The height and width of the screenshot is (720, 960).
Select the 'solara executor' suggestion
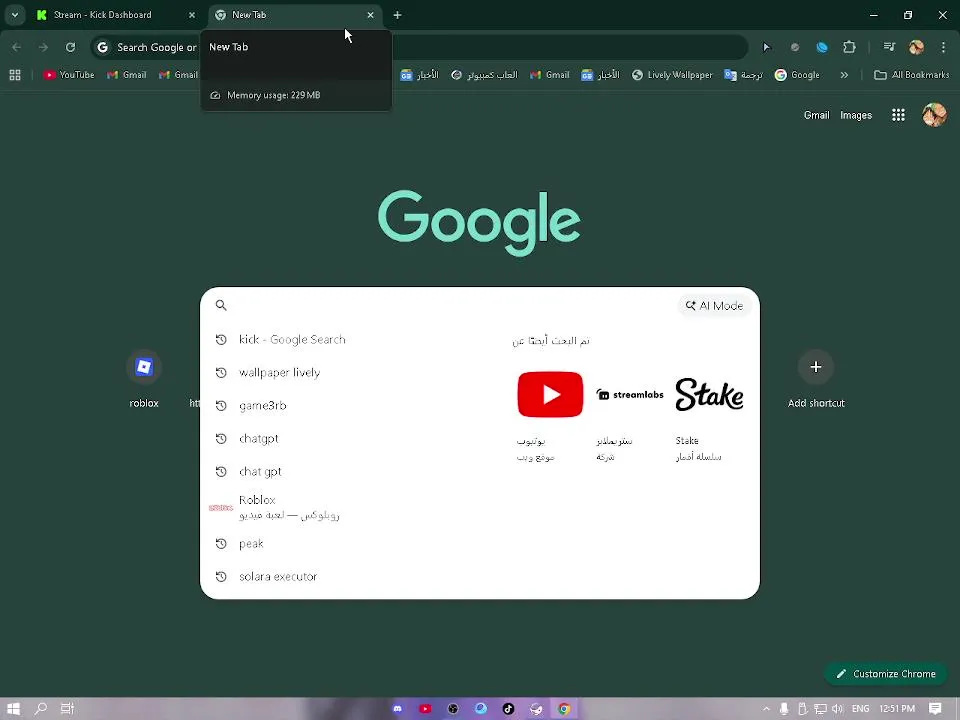tap(278, 577)
